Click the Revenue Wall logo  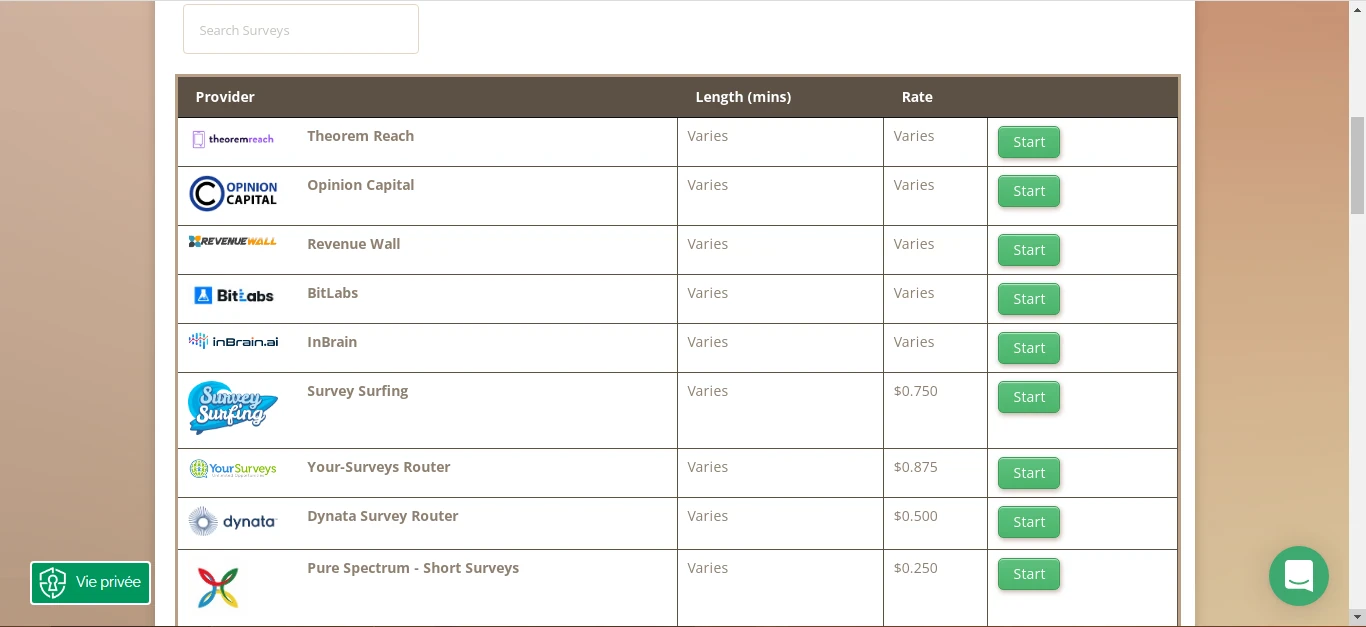[233, 241]
